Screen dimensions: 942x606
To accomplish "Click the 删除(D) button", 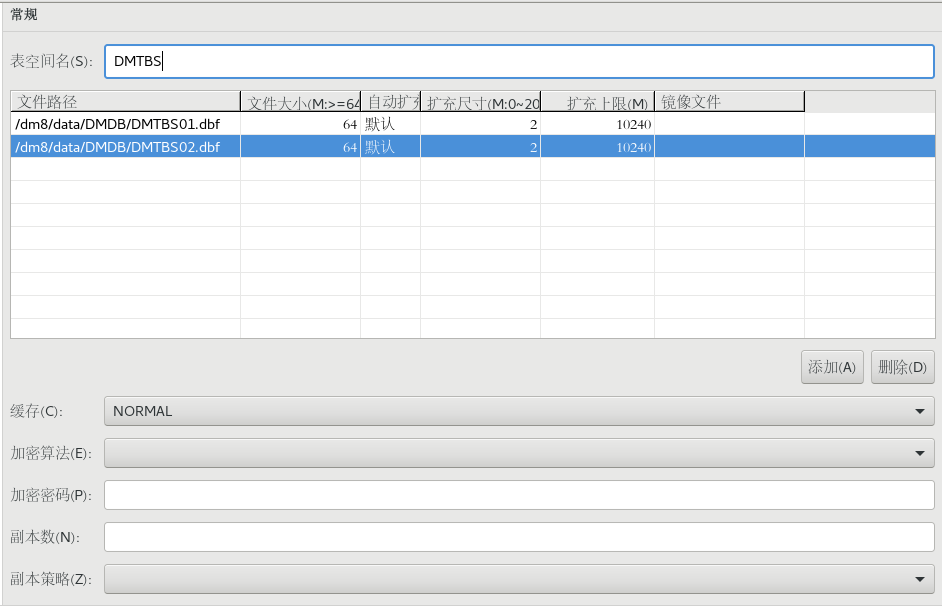I will (902, 367).
